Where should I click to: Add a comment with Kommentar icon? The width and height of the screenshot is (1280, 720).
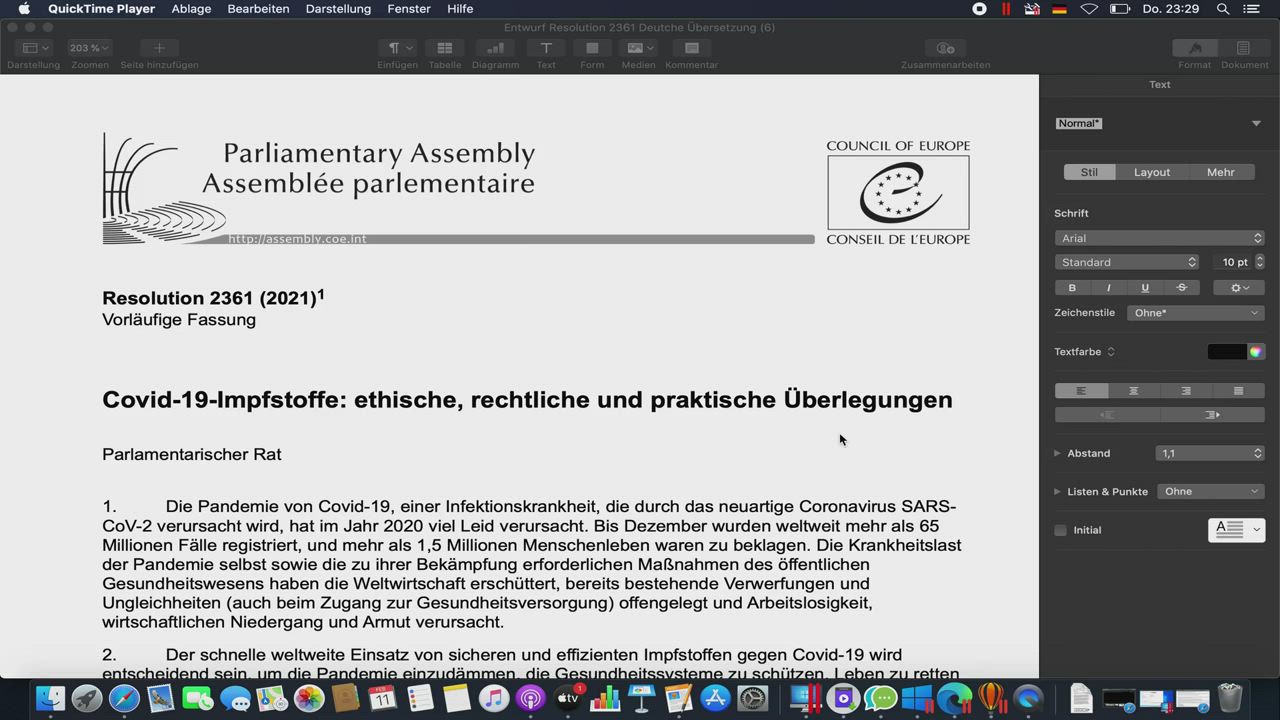[x=691, y=48]
